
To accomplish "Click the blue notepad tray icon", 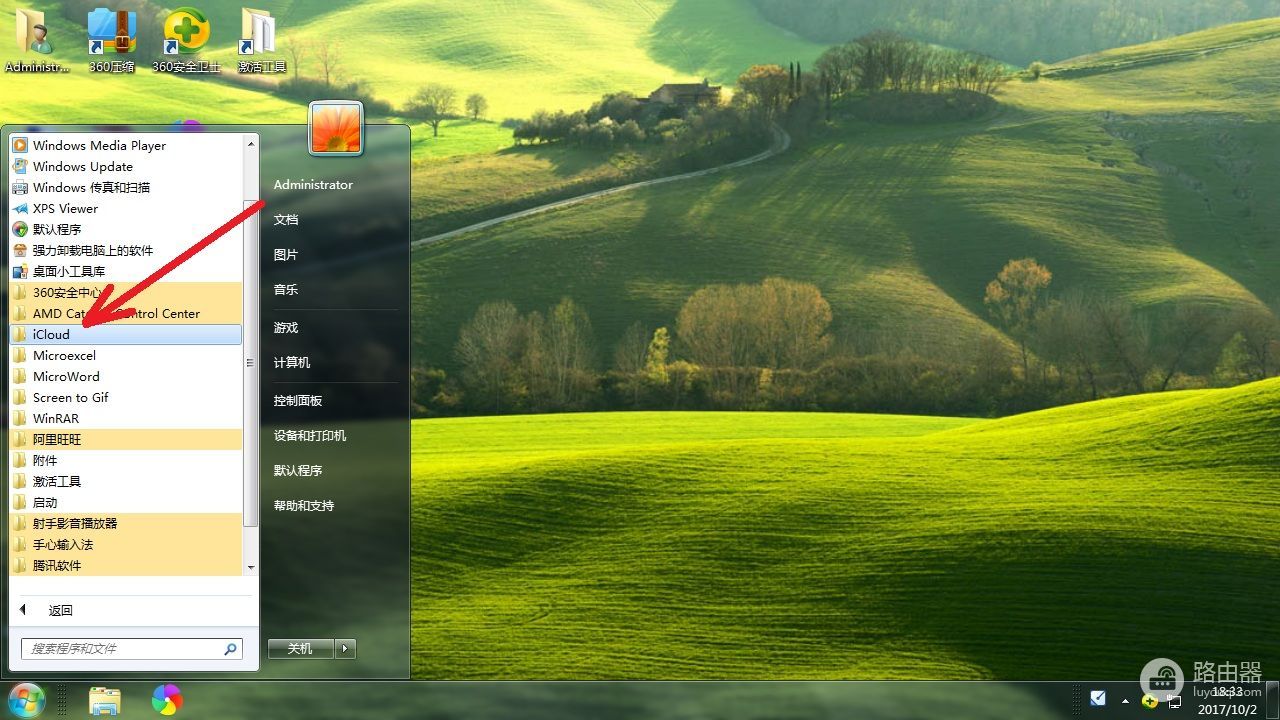I will 1098,698.
